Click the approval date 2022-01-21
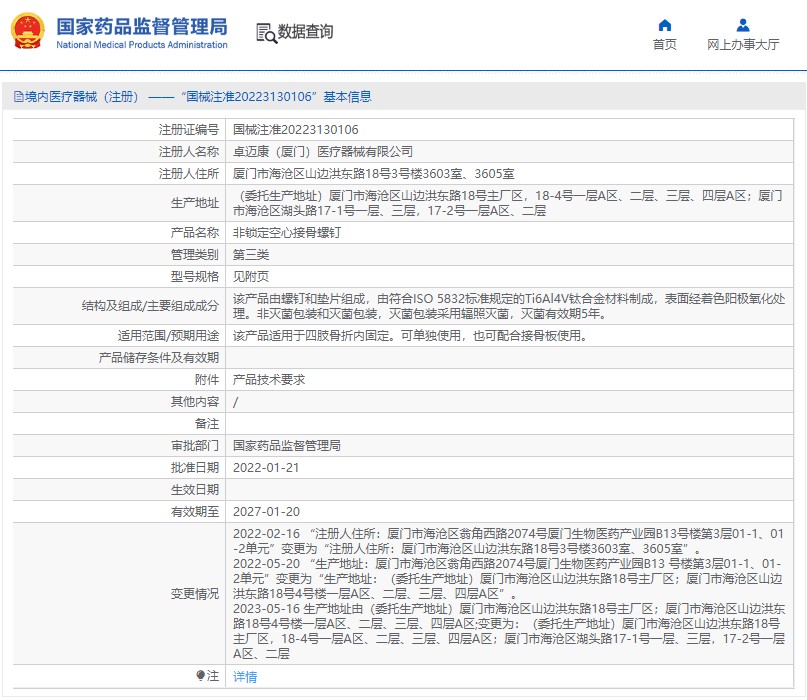 (x=265, y=467)
